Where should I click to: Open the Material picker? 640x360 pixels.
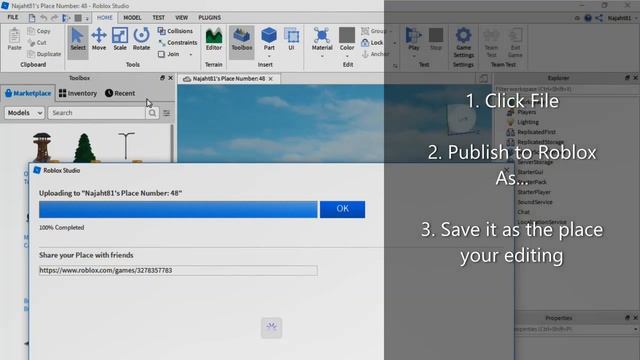point(322,39)
